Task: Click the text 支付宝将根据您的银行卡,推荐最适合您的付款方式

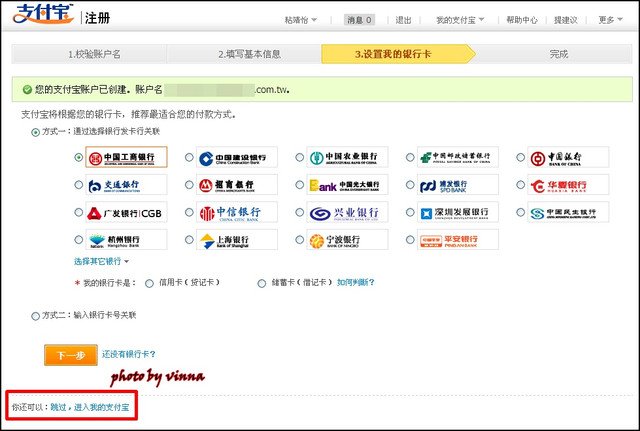Action: point(129,115)
